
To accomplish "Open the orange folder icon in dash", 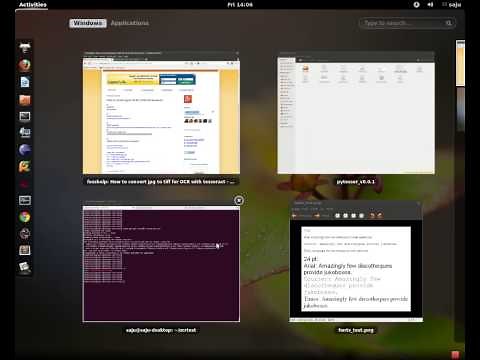I will click(25, 99).
